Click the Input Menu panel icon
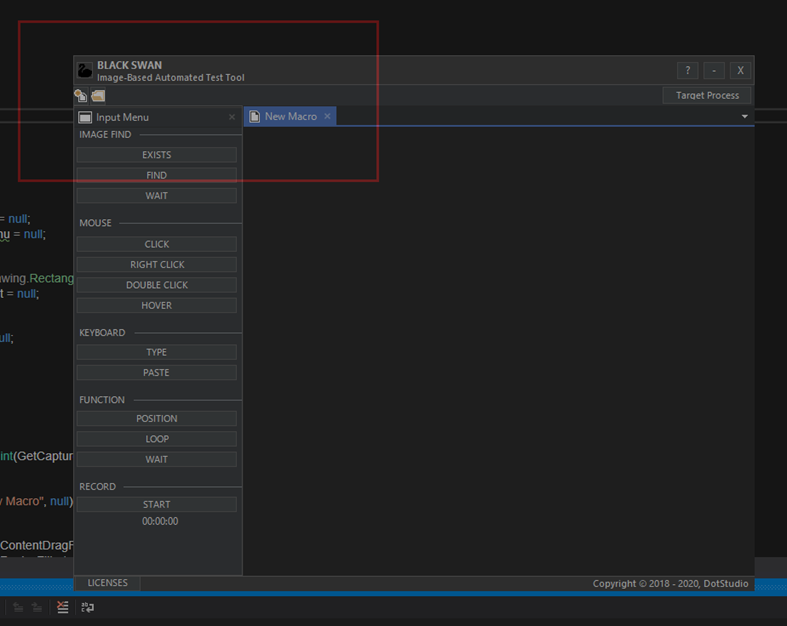This screenshot has width=787, height=626. pyautogui.click(x=85, y=117)
